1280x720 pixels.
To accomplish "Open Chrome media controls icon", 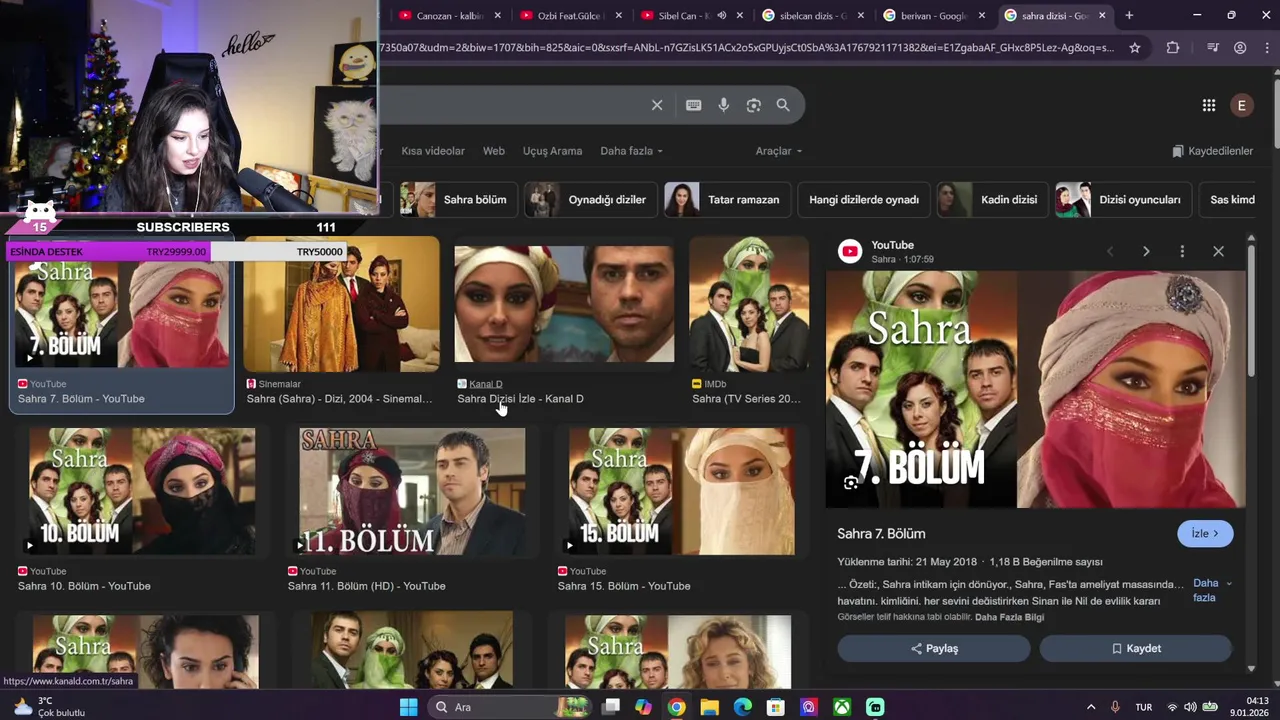I will [x=1213, y=47].
